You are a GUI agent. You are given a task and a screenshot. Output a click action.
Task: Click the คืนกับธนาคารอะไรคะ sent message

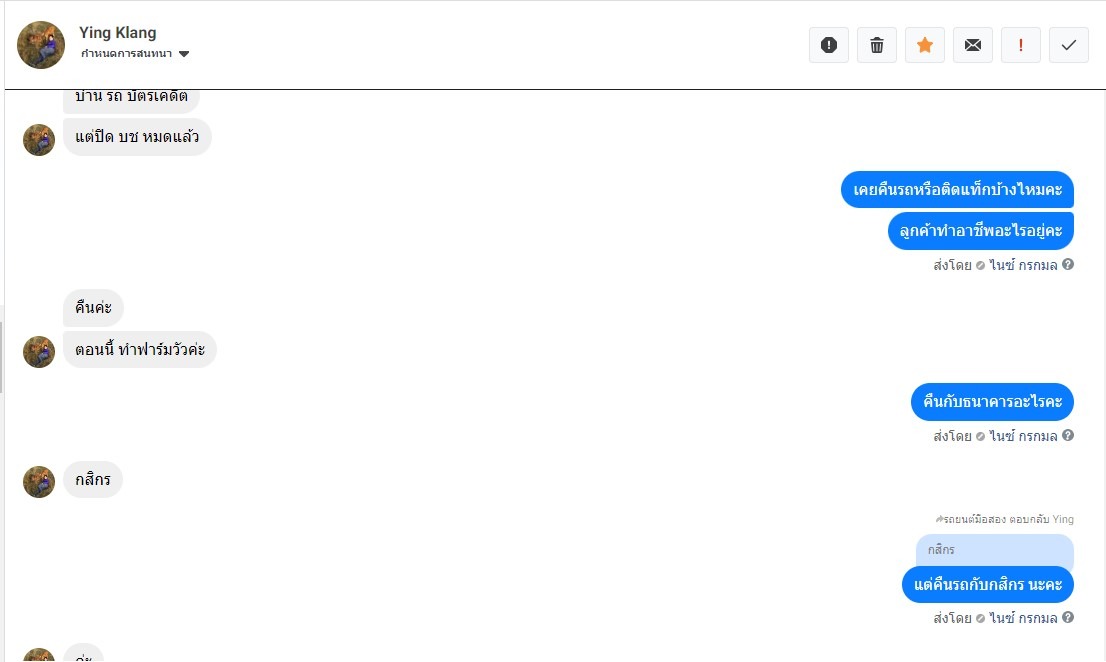(x=992, y=402)
